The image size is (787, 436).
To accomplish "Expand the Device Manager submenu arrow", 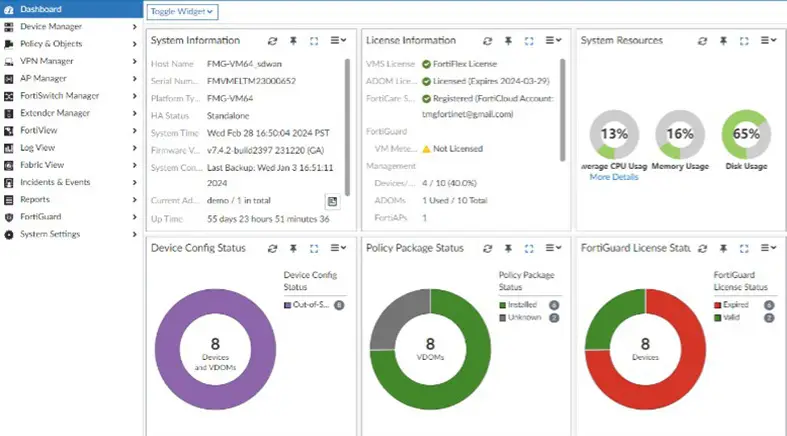I will coord(135,27).
